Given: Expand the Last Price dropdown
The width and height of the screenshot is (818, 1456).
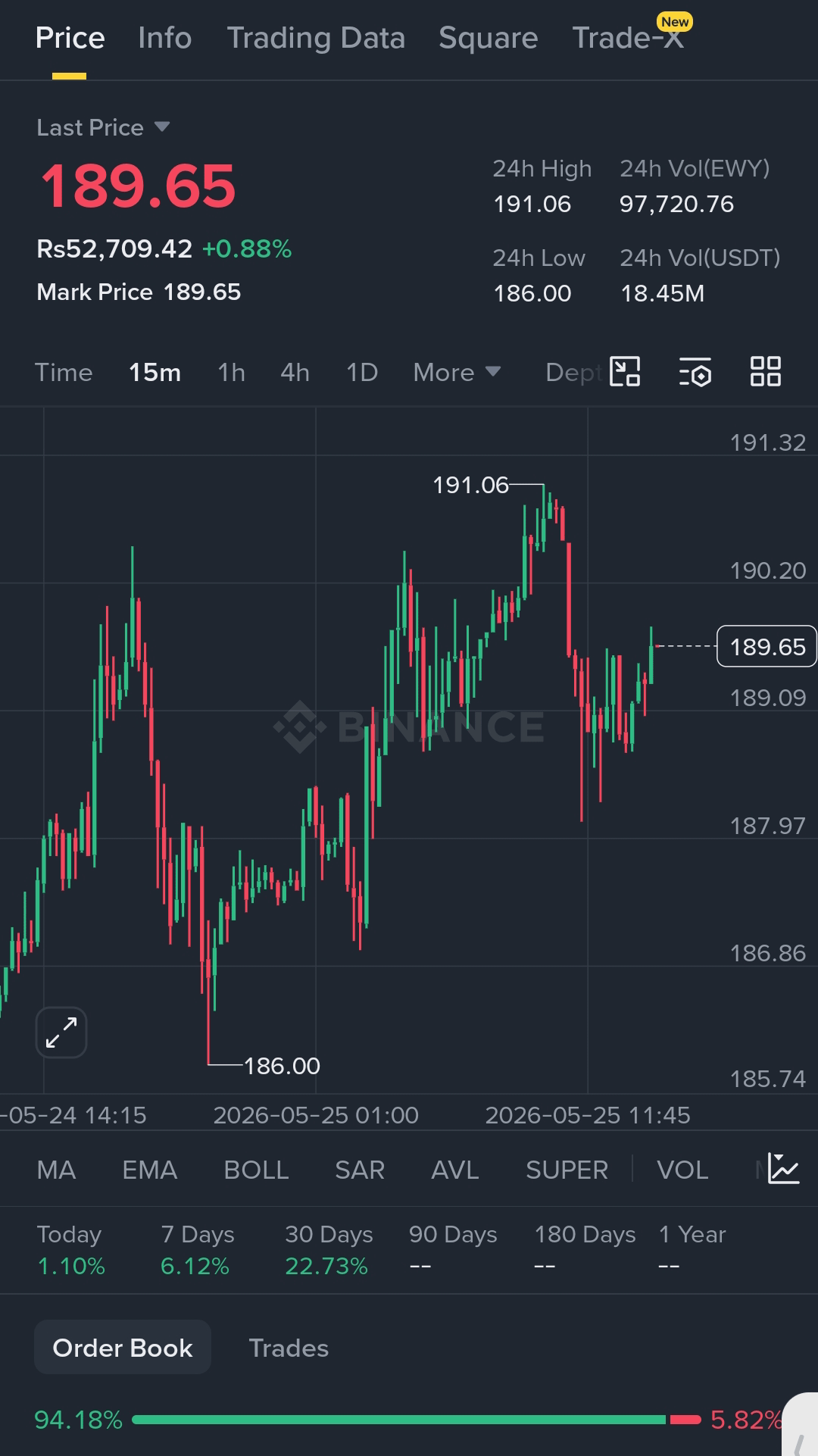Looking at the screenshot, I should coord(103,127).
